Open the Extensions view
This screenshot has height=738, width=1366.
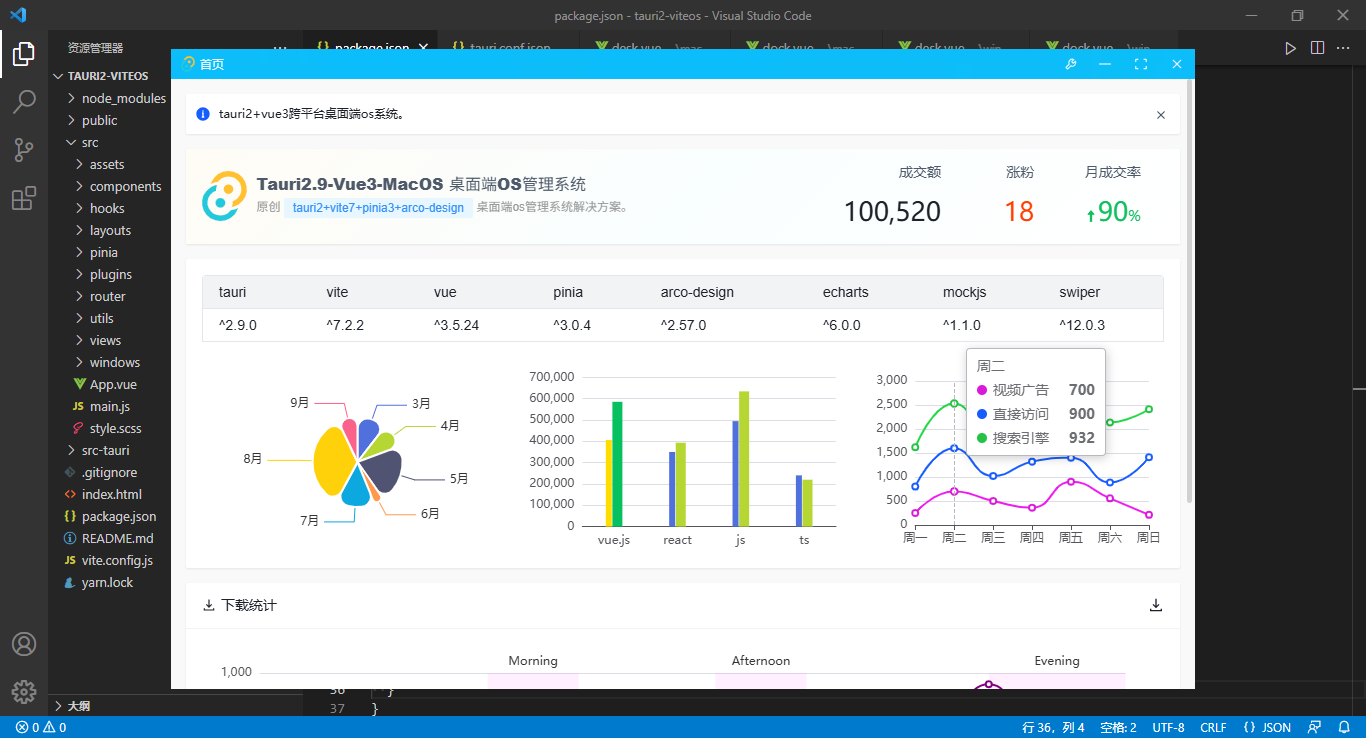pyautogui.click(x=24, y=199)
